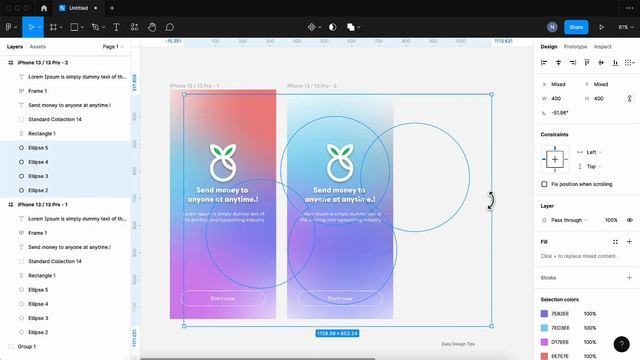Open the help question mark button
Screen dimensions: 640x360
pos(622,344)
